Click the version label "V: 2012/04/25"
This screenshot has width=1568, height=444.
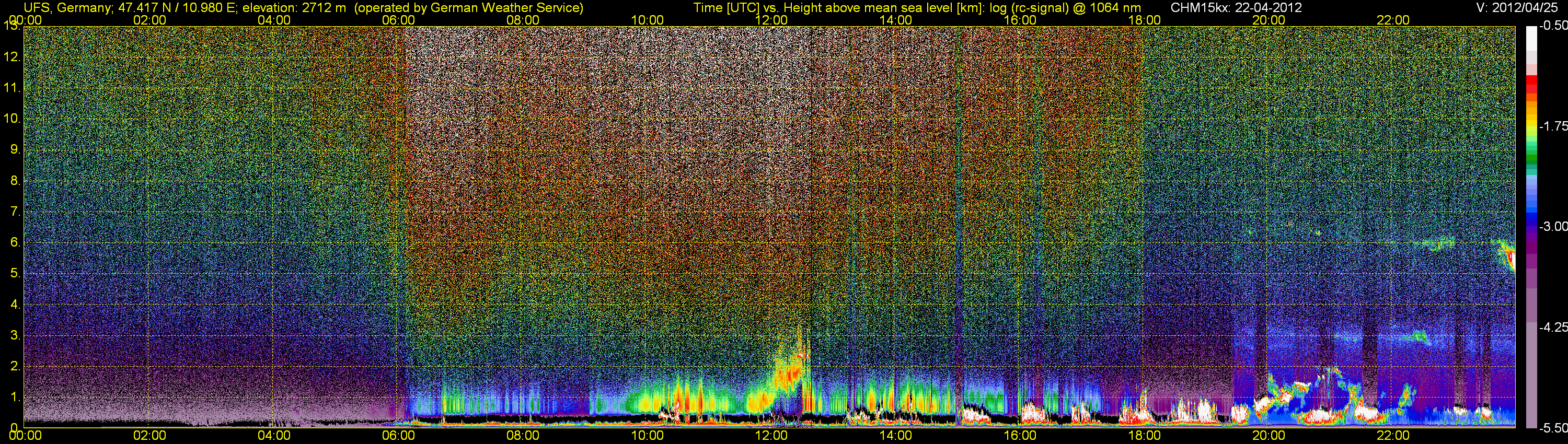click(x=1517, y=8)
